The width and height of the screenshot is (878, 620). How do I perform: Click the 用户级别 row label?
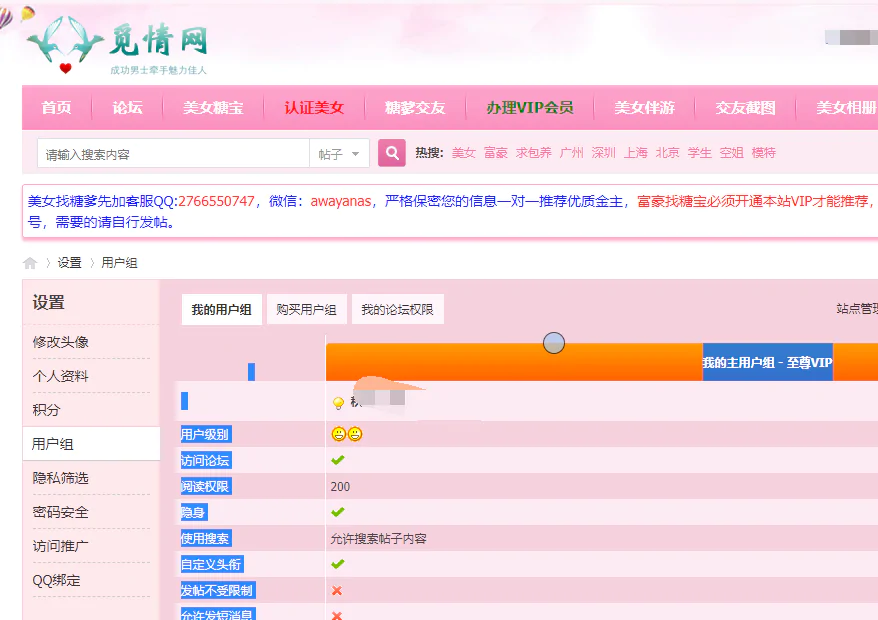click(206, 434)
